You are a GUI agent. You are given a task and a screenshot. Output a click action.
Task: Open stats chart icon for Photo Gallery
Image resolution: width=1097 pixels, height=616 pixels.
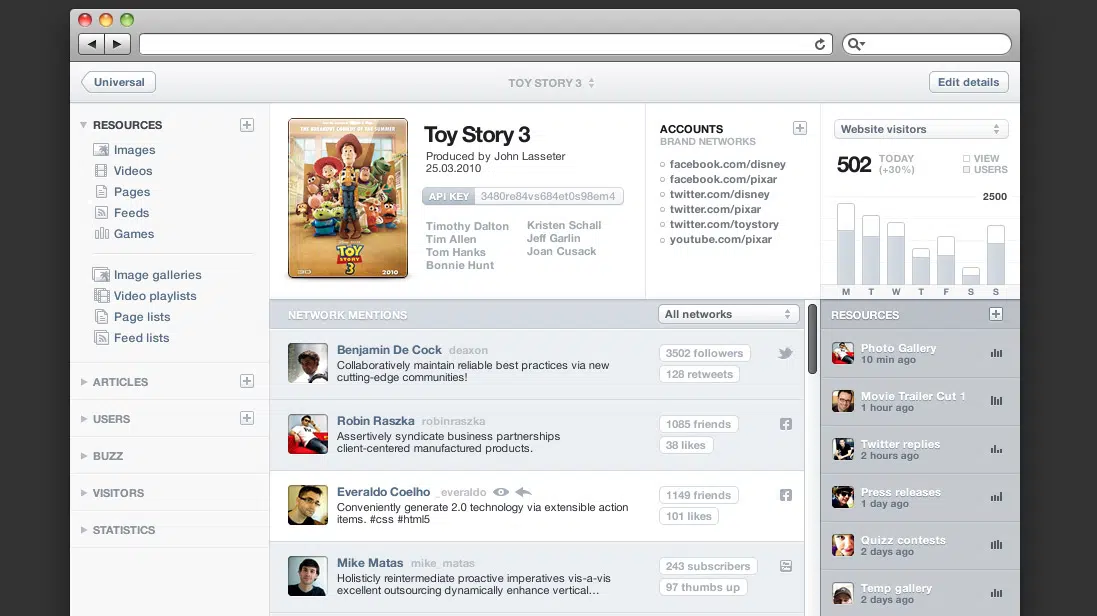coord(995,353)
